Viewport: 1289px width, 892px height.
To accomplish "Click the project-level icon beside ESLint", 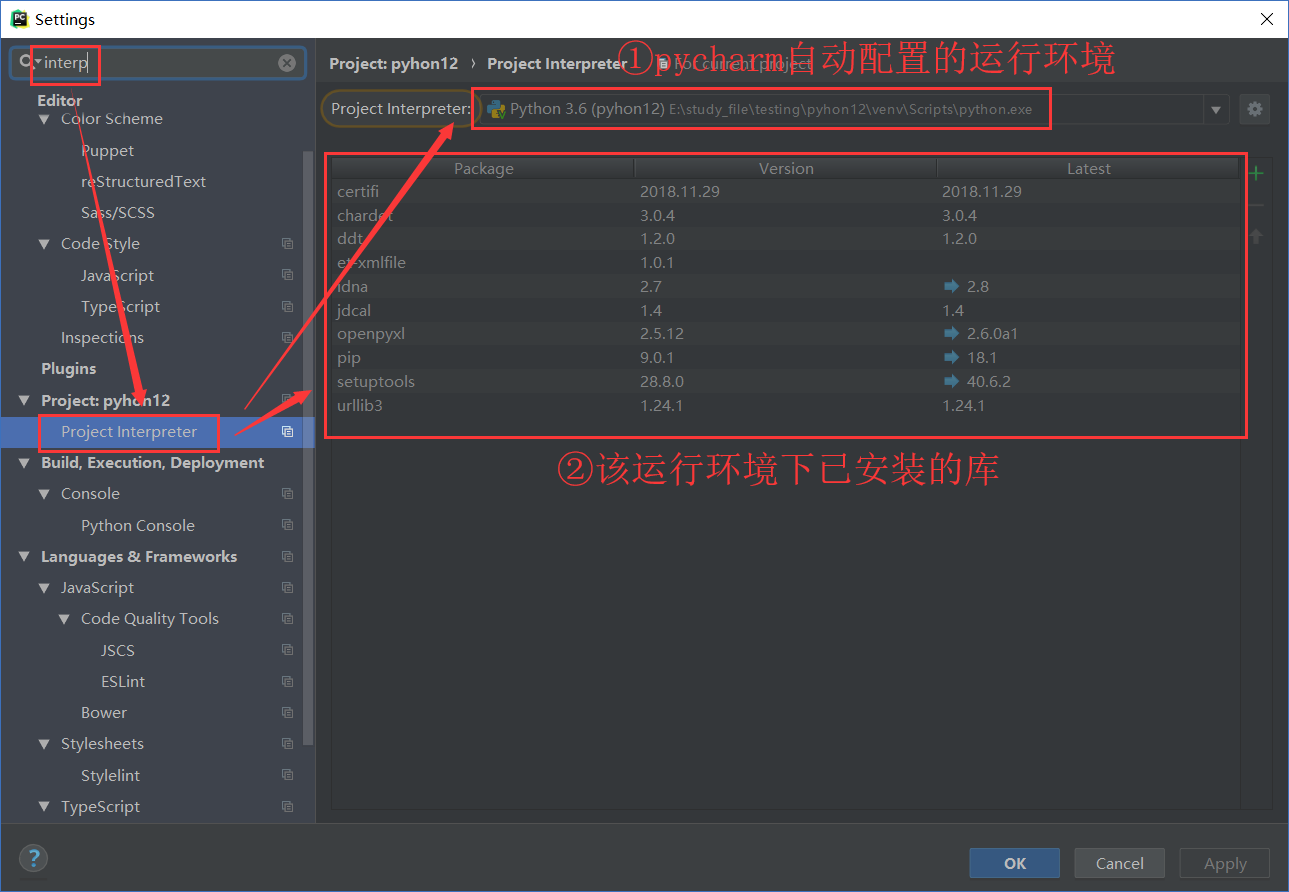I will pos(287,681).
